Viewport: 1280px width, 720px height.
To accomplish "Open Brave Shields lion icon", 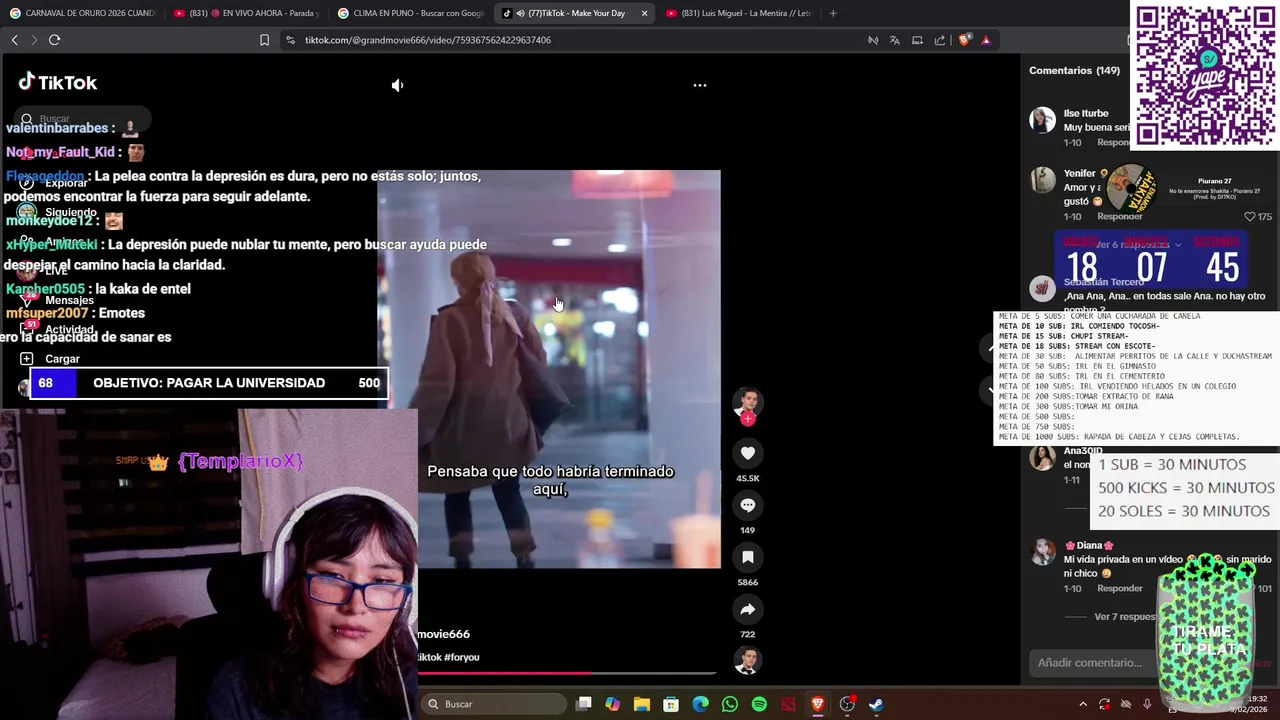I will click(964, 40).
